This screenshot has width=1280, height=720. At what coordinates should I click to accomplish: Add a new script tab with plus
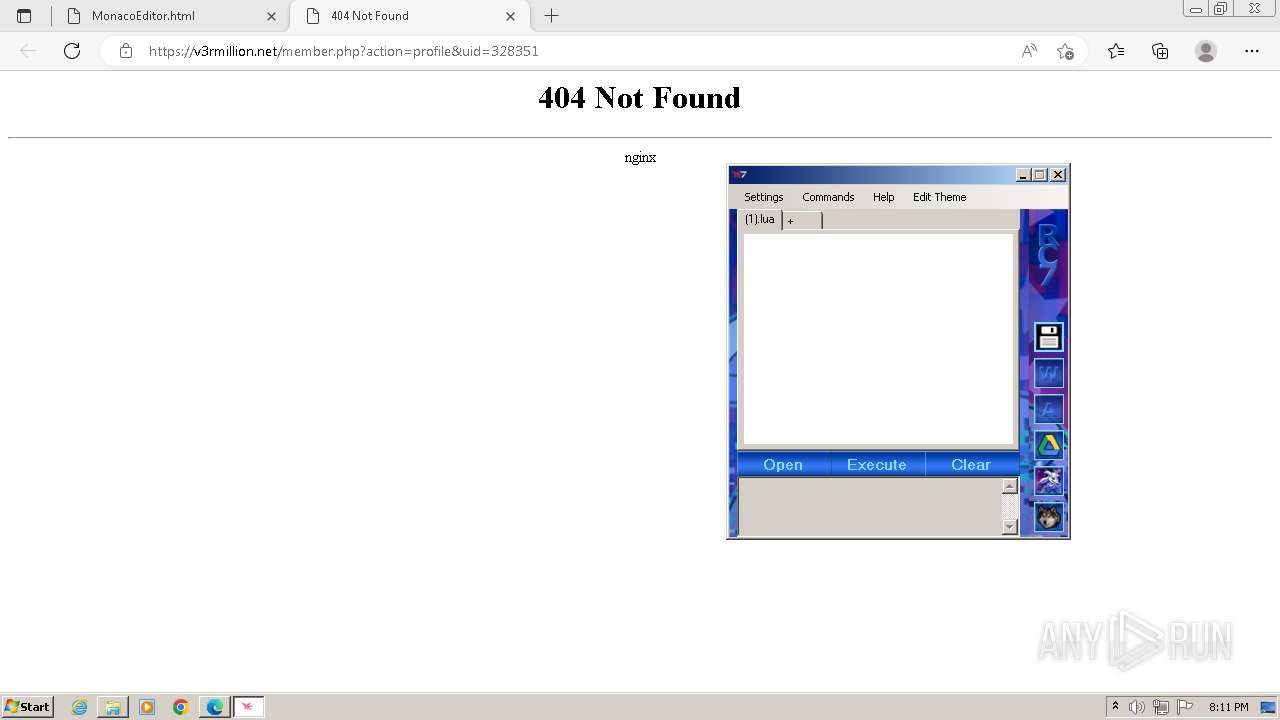[x=802, y=221]
